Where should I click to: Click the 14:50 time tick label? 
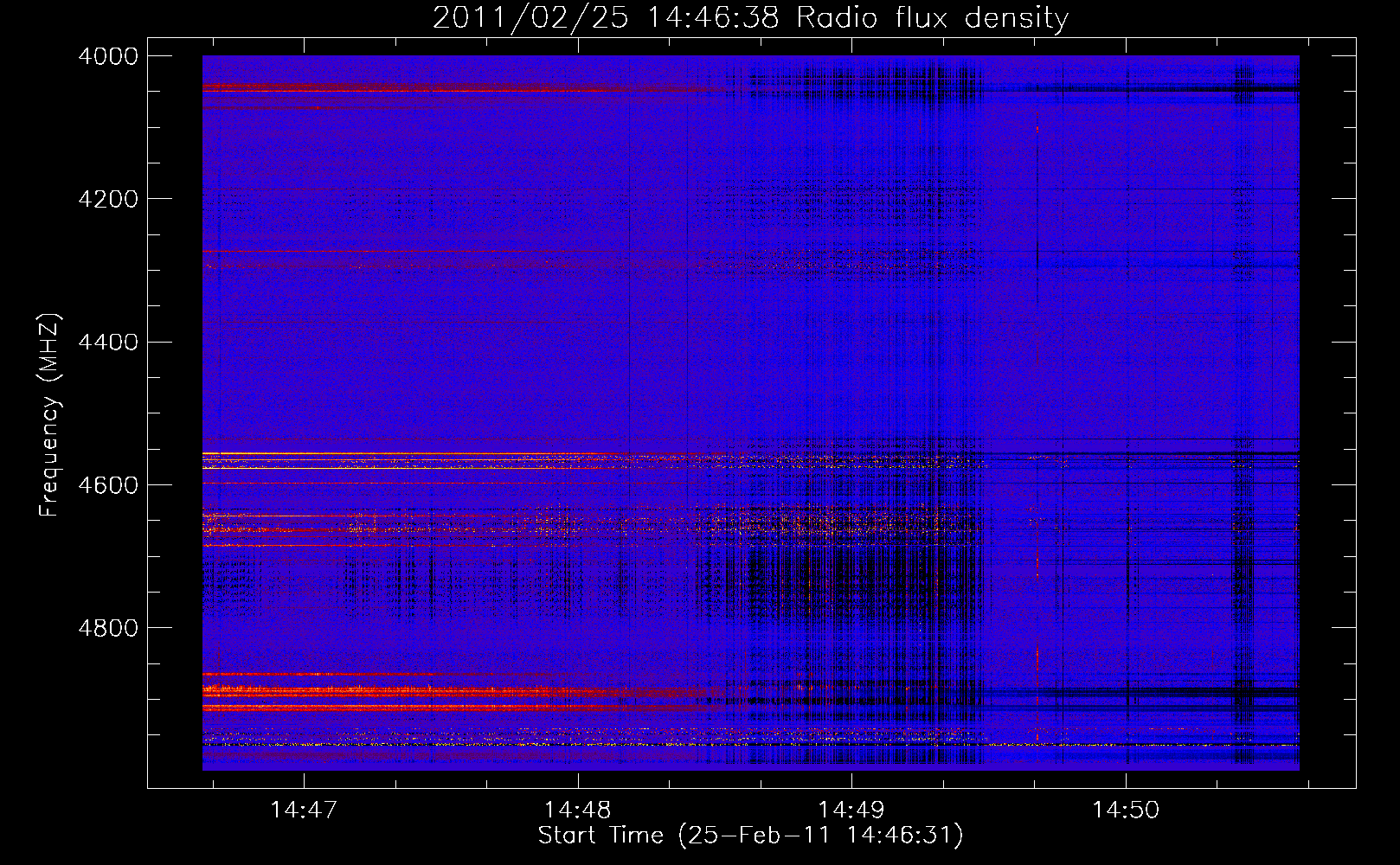pos(1126,810)
